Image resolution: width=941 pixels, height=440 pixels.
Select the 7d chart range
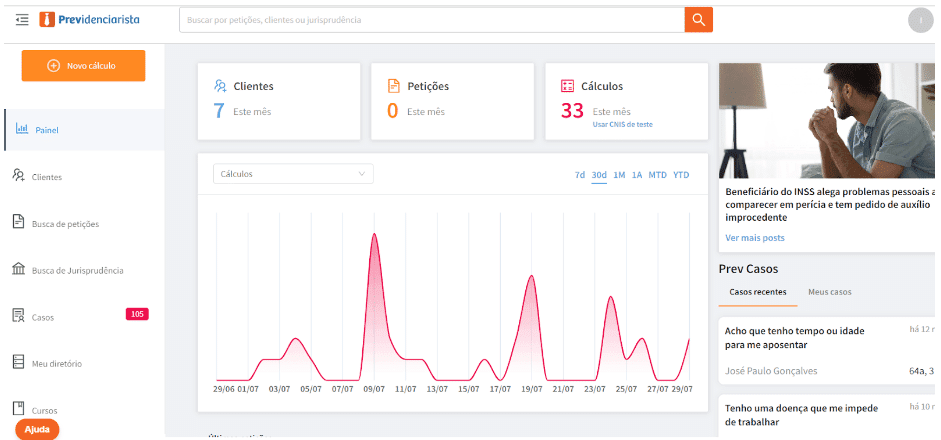(x=580, y=175)
